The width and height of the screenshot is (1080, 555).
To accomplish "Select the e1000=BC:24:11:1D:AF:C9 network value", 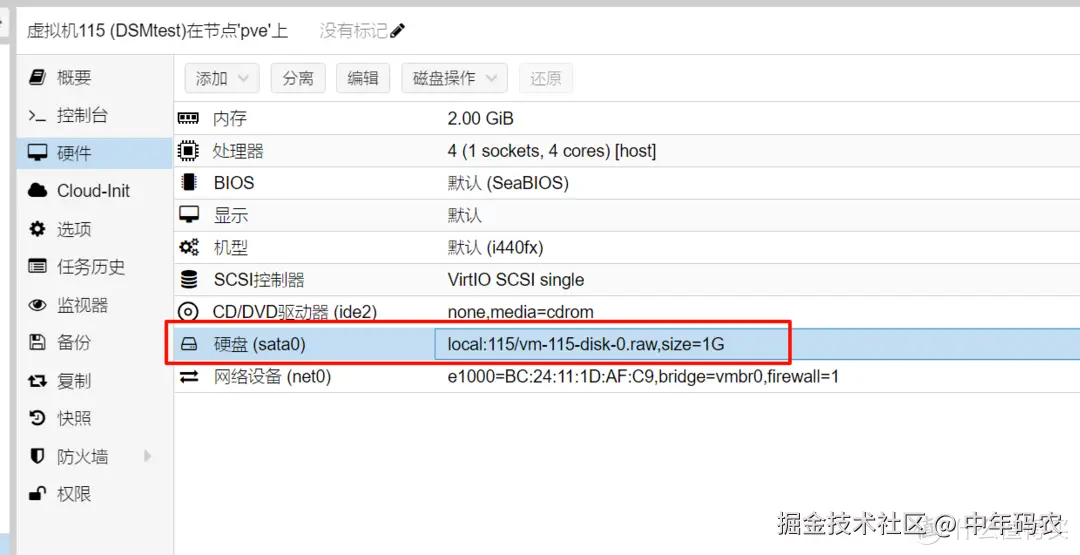I will pos(643,377).
